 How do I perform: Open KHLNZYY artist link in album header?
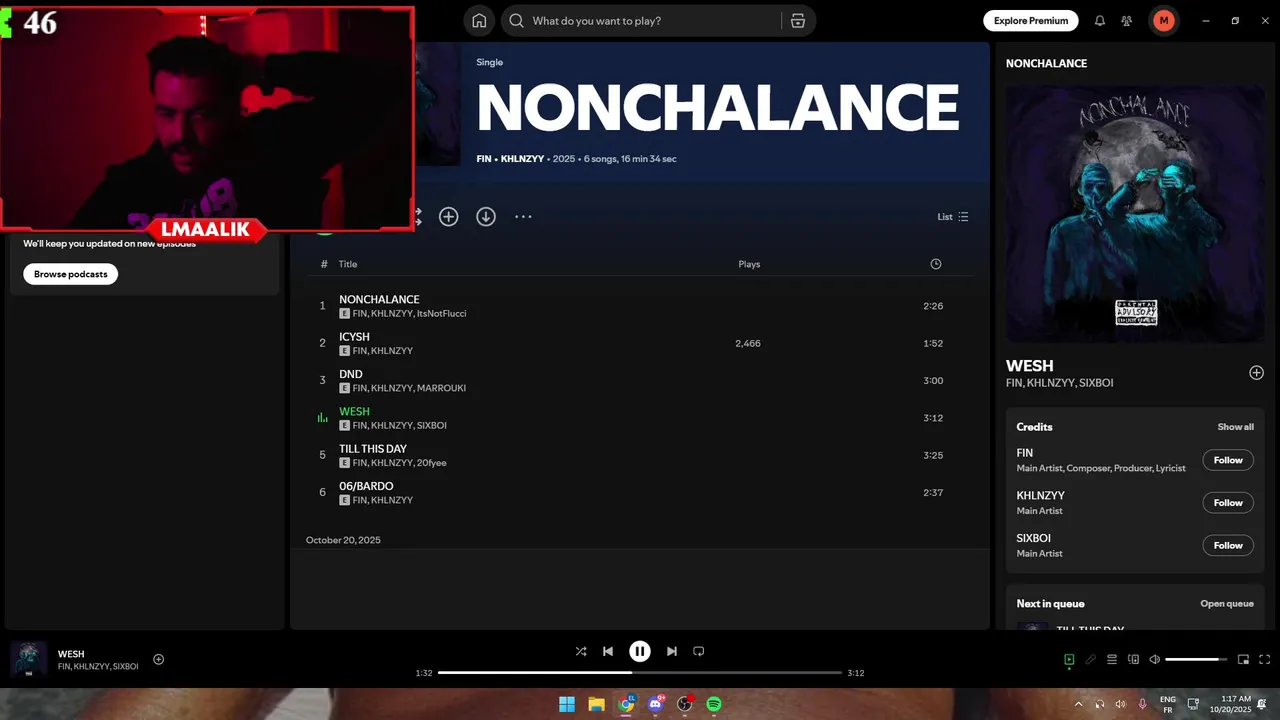pos(523,159)
